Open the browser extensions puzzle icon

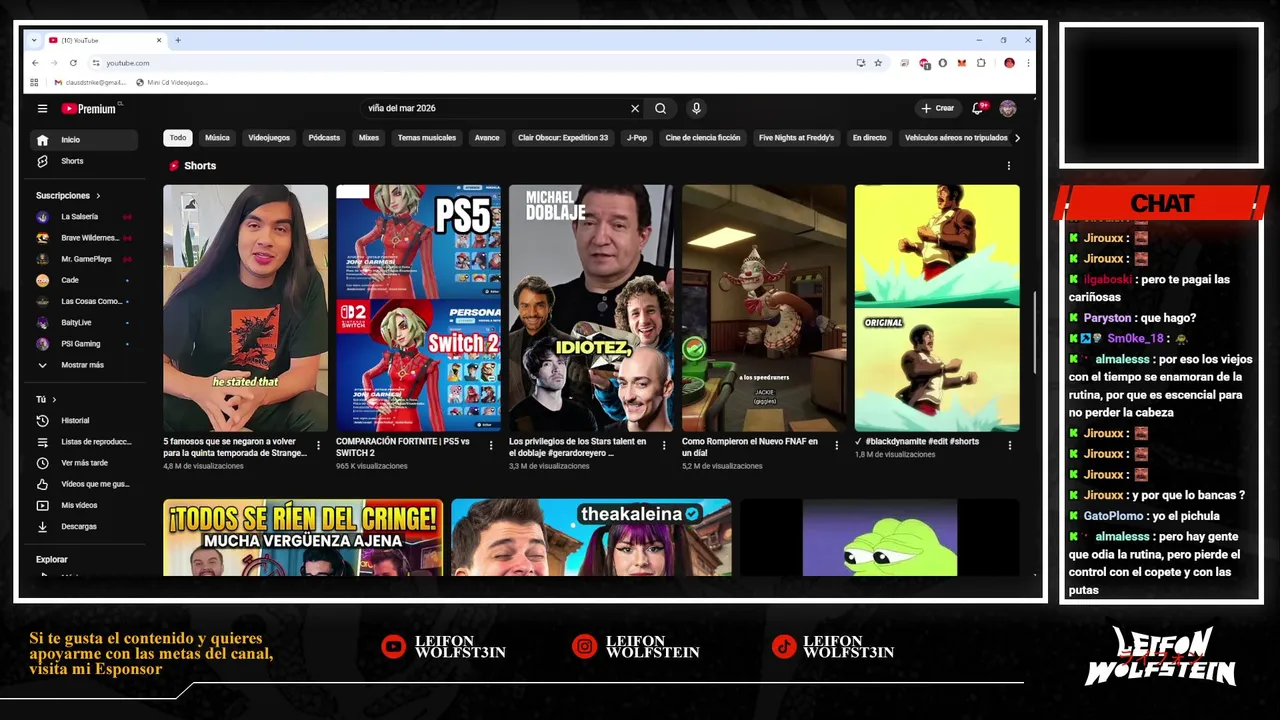[981, 63]
